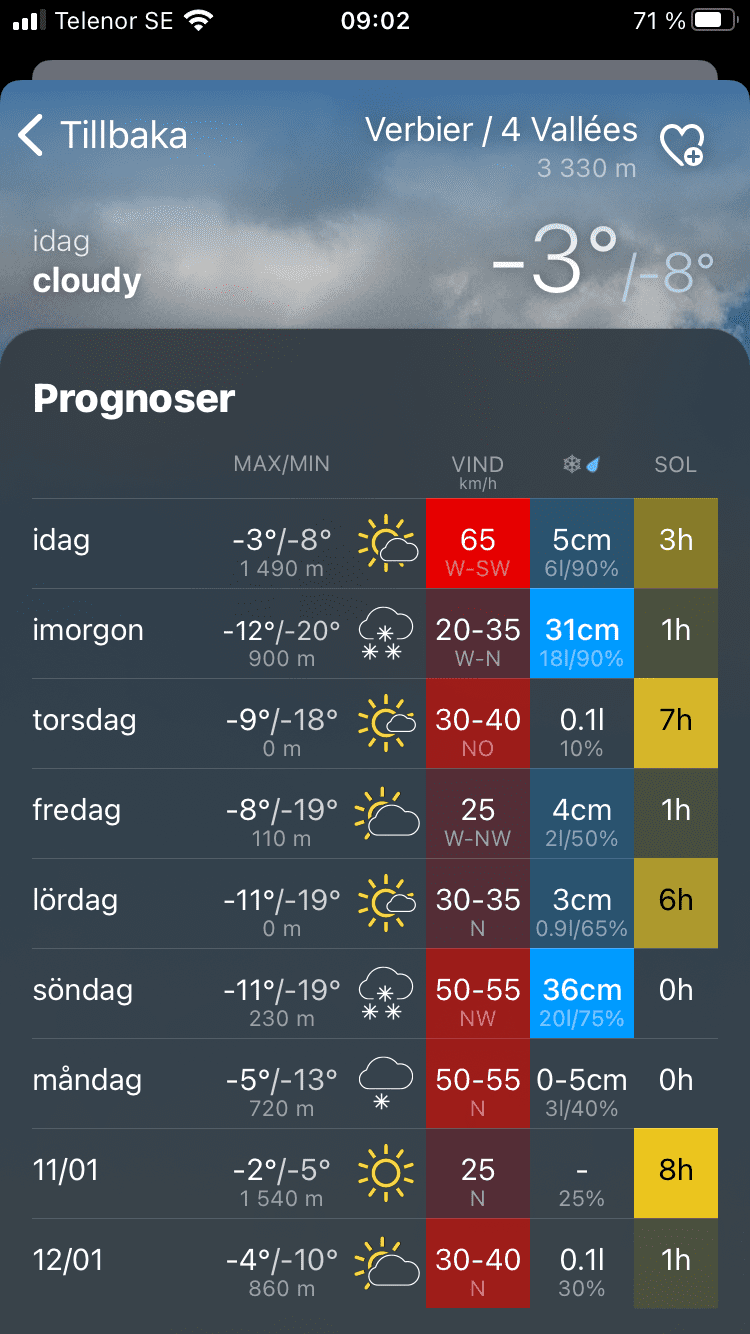The height and width of the screenshot is (1334, 750).
Task: Select the yellow 8h sunshine cell
Action: (676, 1172)
